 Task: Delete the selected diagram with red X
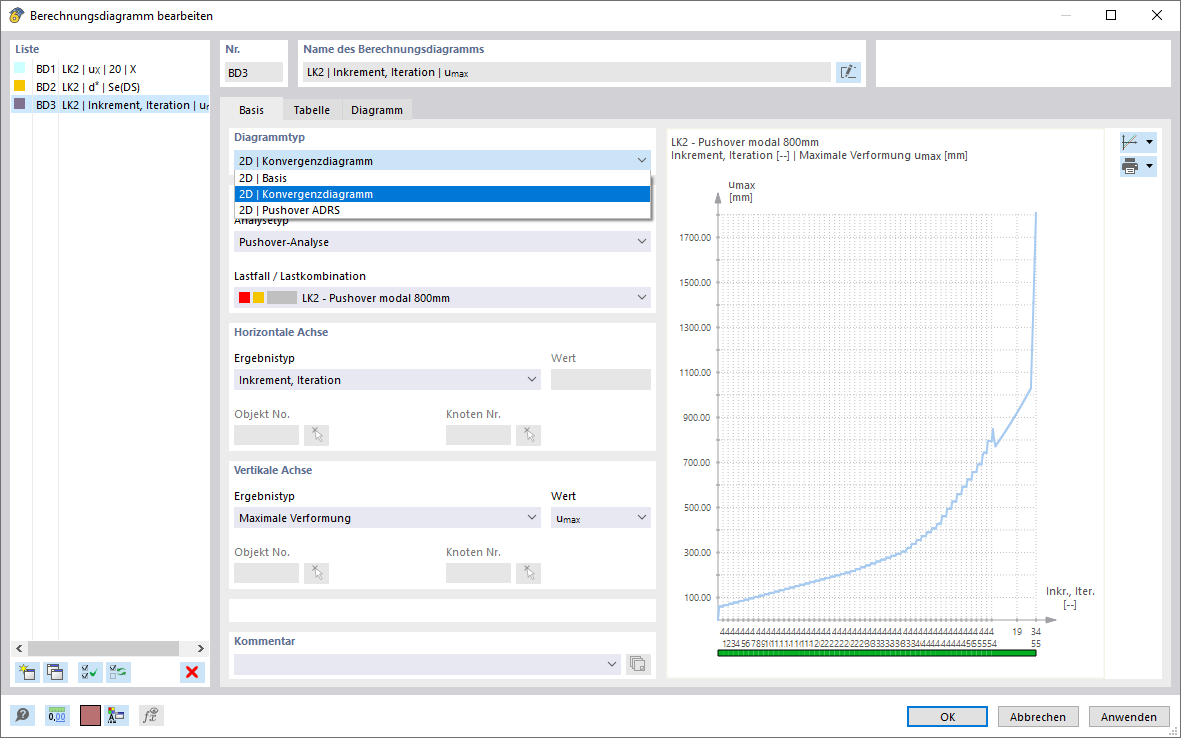tap(192, 672)
